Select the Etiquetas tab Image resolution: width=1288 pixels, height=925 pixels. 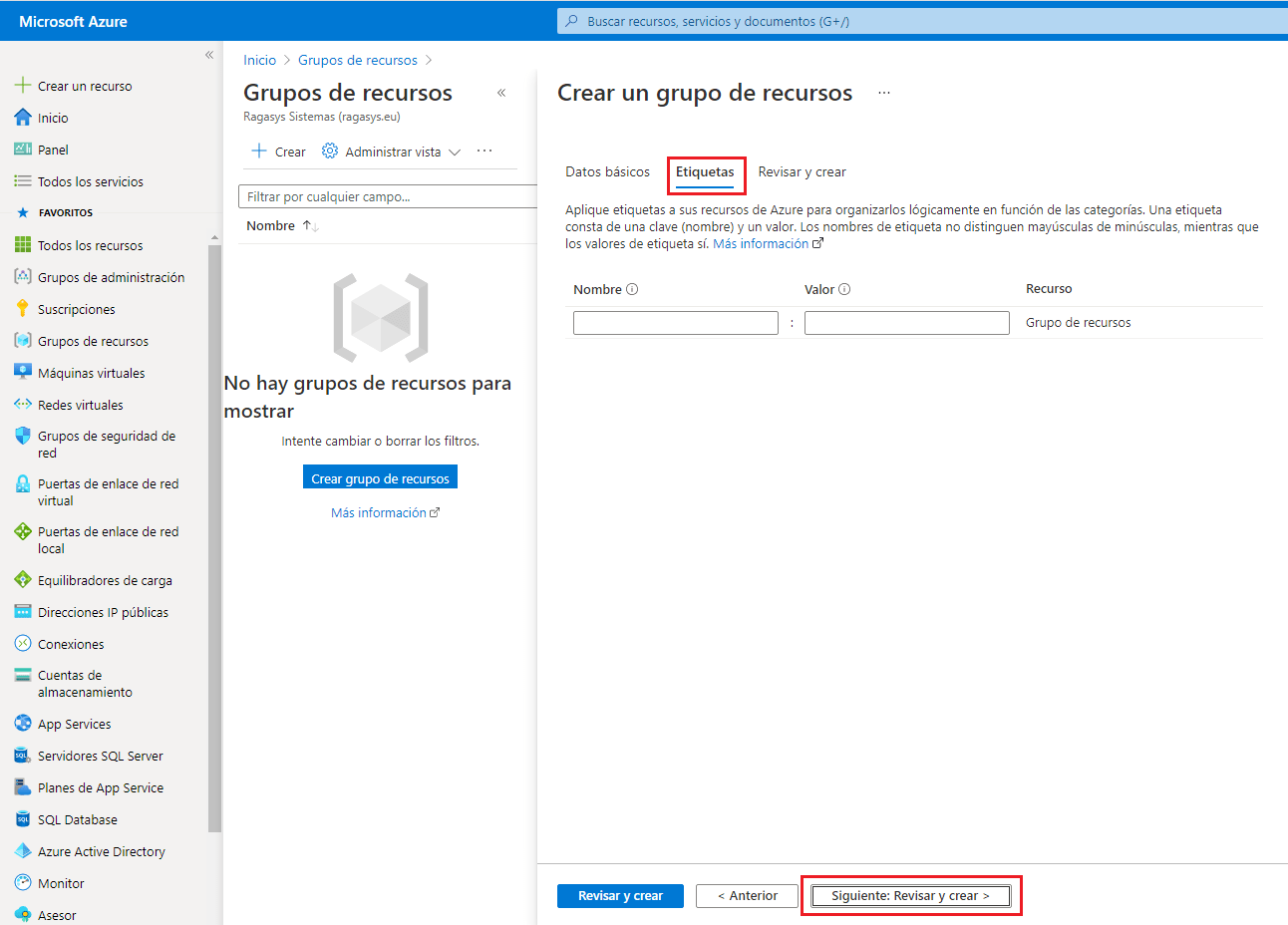click(x=705, y=172)
